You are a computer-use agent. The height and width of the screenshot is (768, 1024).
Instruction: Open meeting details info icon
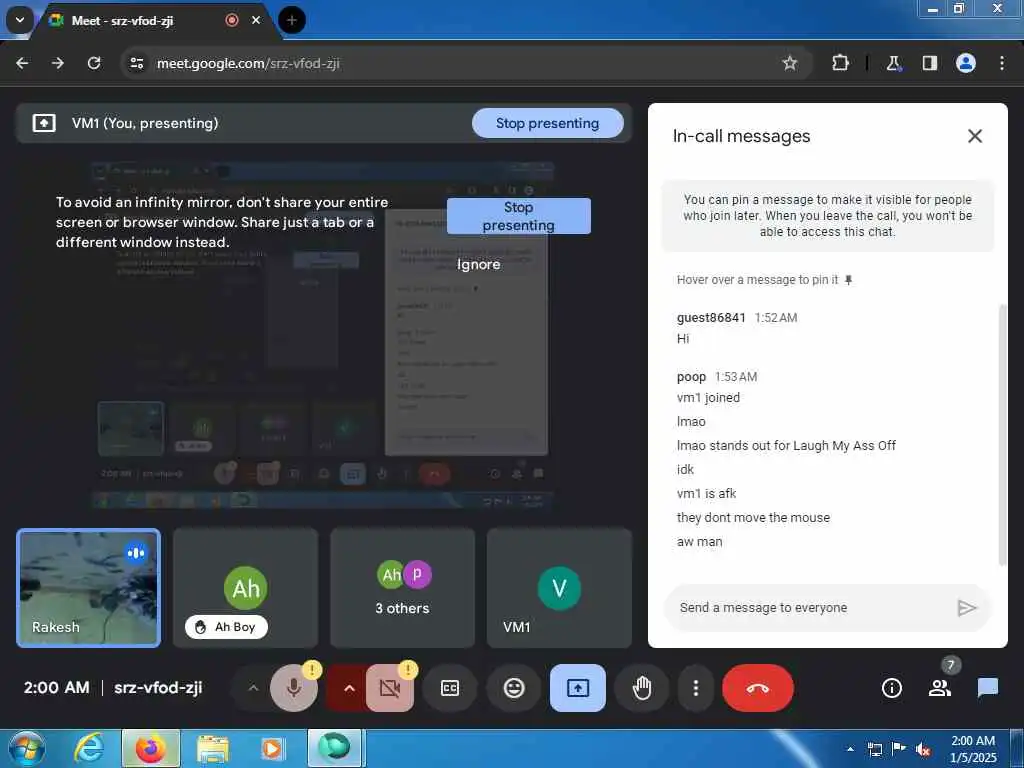[891, 688]
